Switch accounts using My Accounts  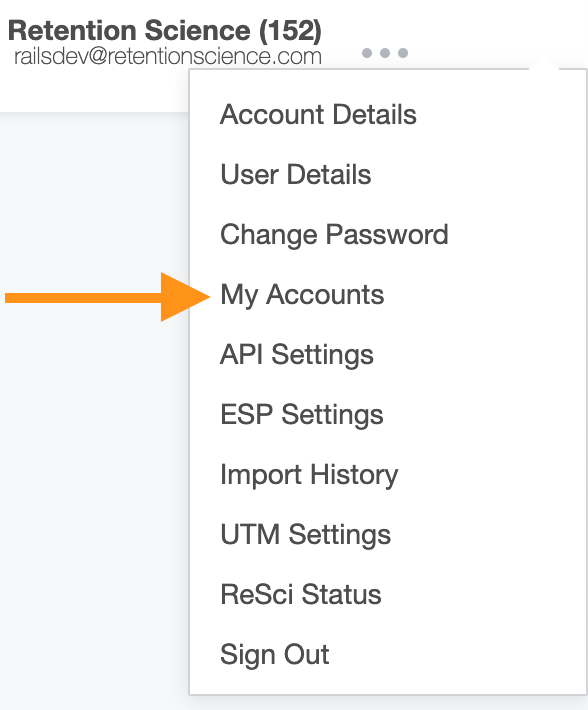302,295
